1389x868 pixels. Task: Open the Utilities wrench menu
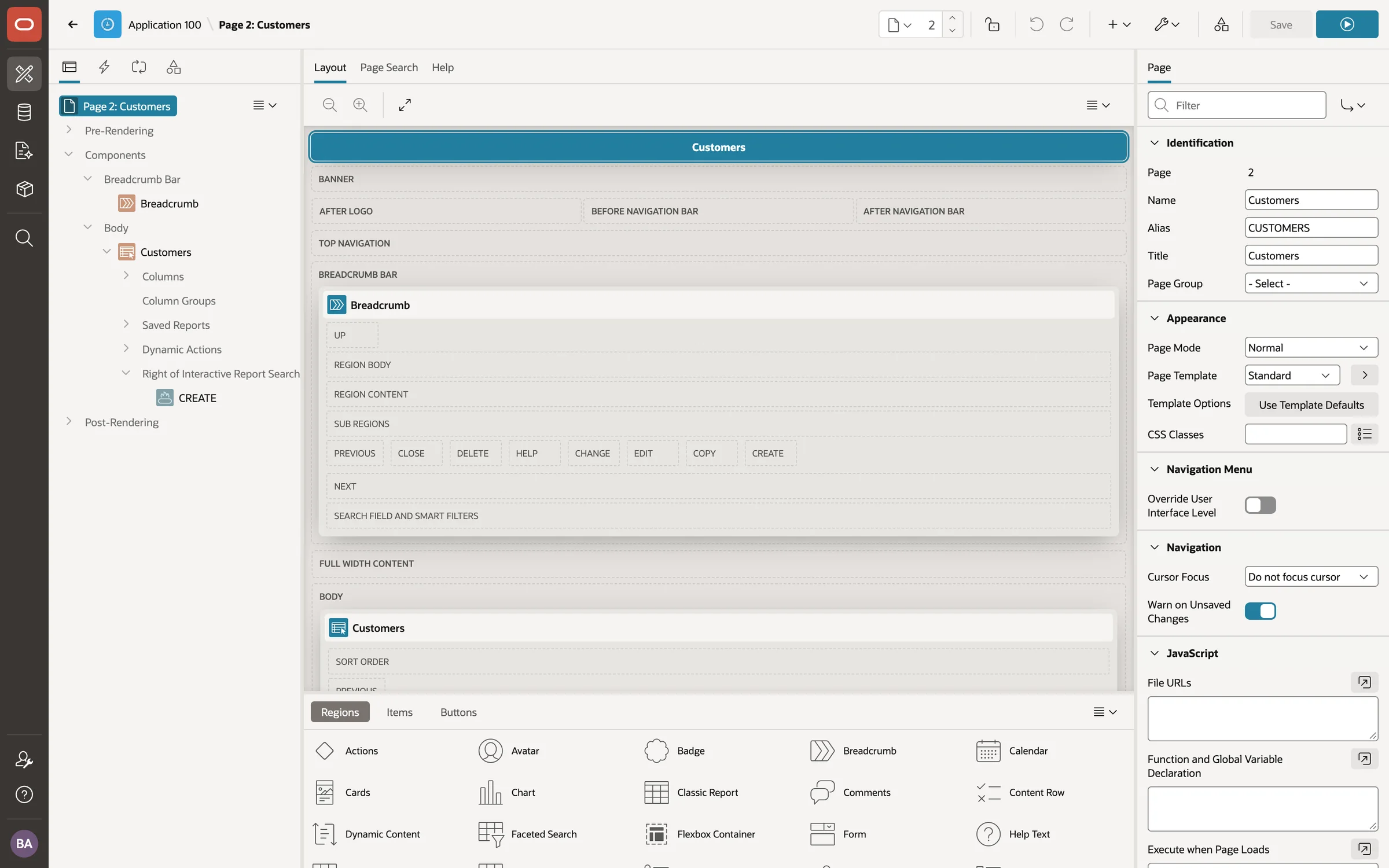click(1167, 24)
